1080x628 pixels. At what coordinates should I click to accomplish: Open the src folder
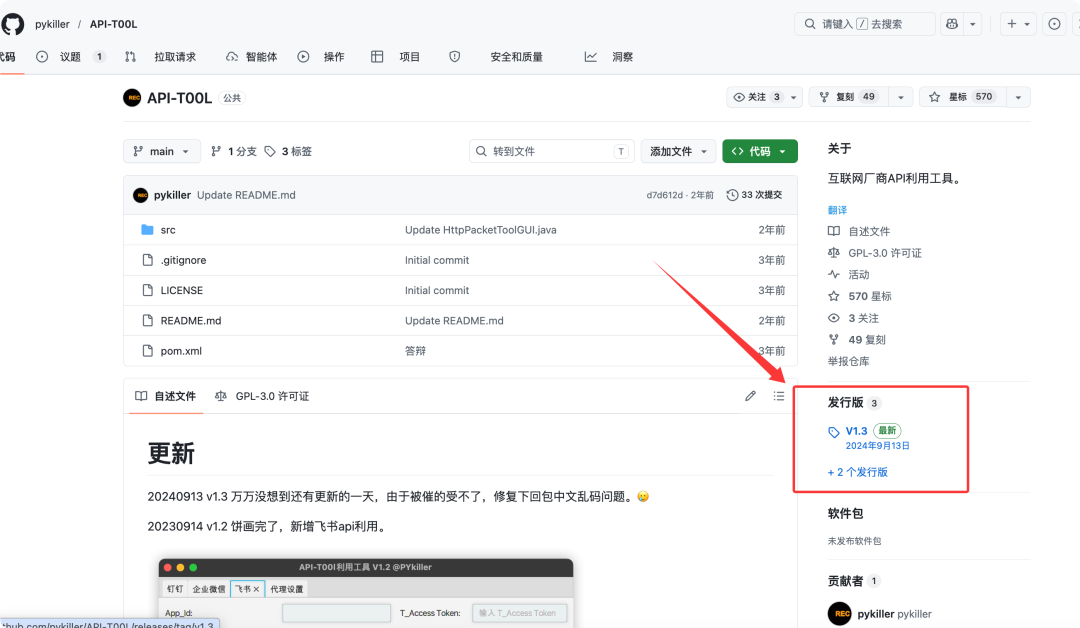click(x=168, y=230)
